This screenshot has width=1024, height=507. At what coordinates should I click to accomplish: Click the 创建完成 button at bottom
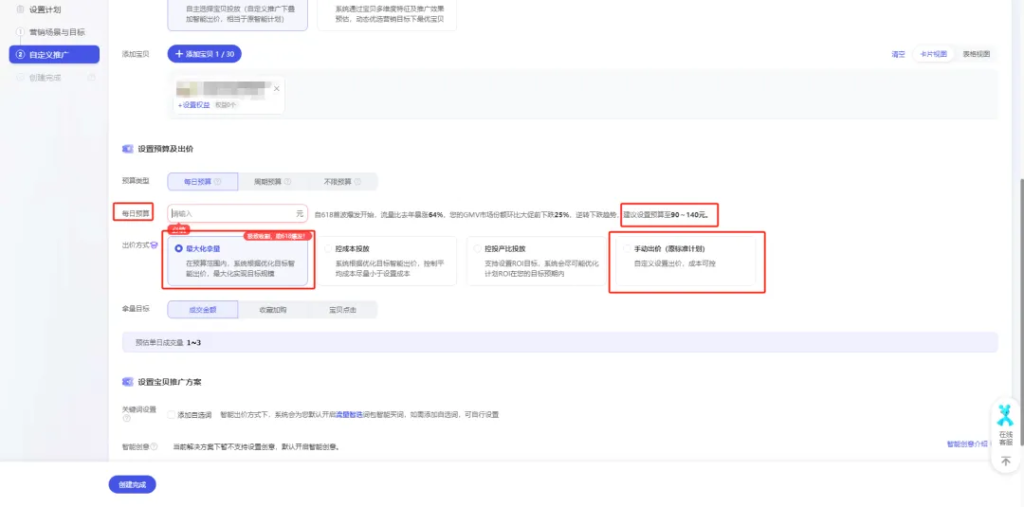(x=133, y=485)
